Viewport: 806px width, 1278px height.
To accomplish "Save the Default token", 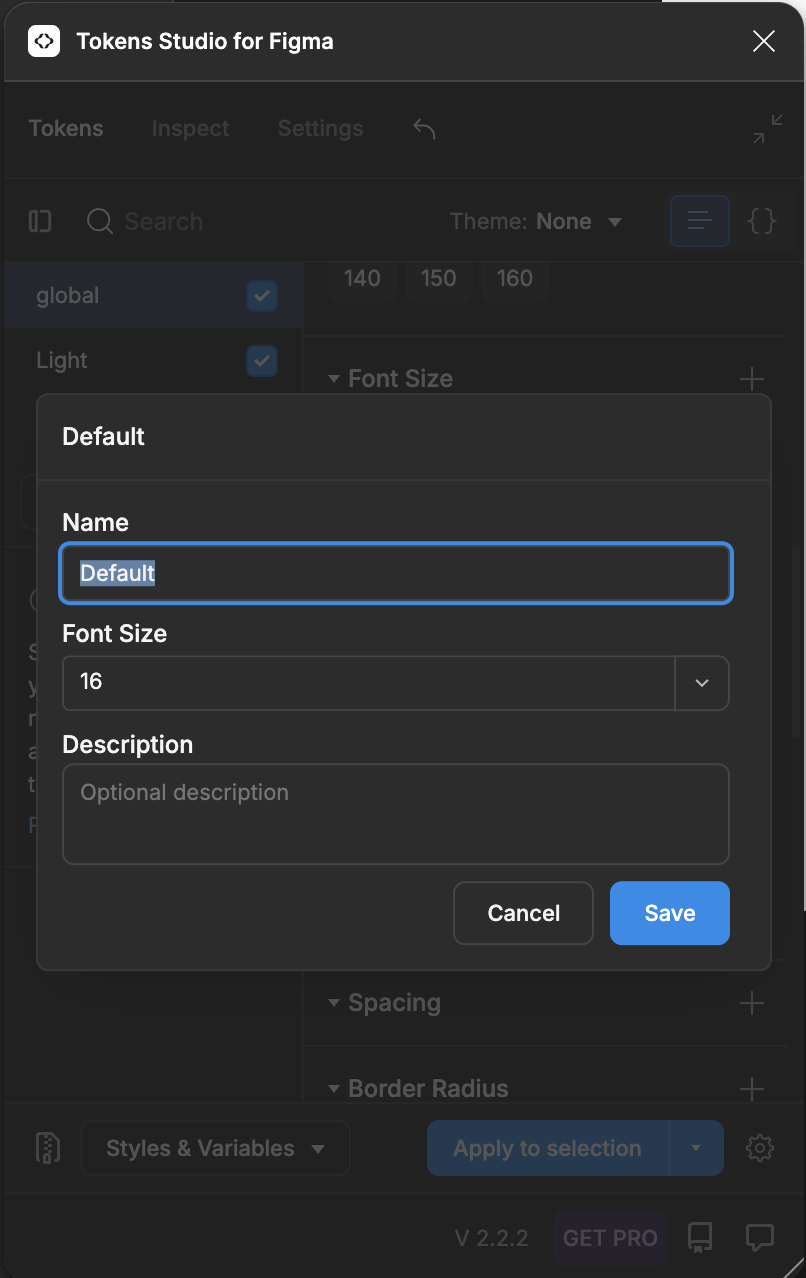I will coord(670,913).
